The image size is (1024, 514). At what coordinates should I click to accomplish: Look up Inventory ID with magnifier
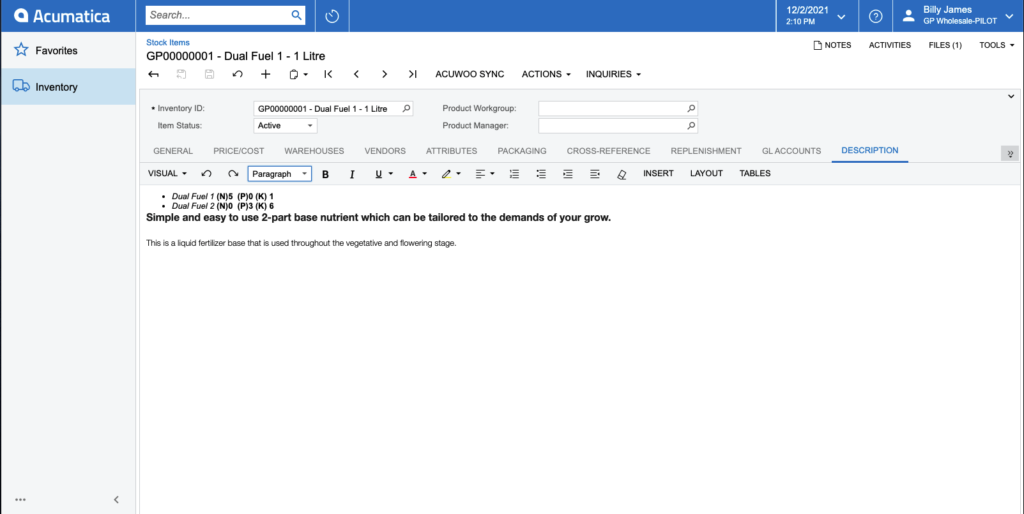pyautogui.click(x=406, y=108)
